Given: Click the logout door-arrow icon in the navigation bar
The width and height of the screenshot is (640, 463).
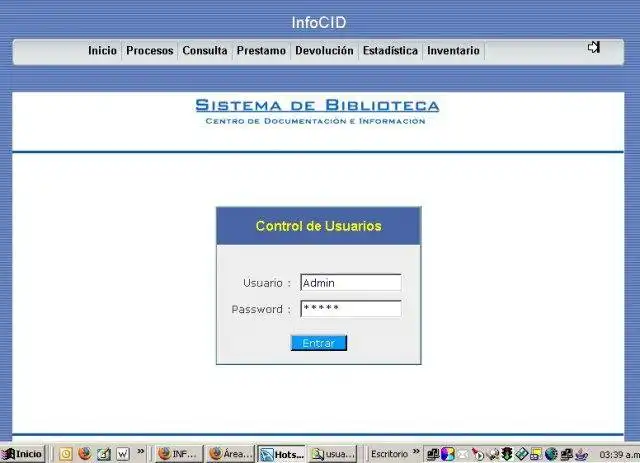Looking at the screenshot, I should tap(594, 47).
